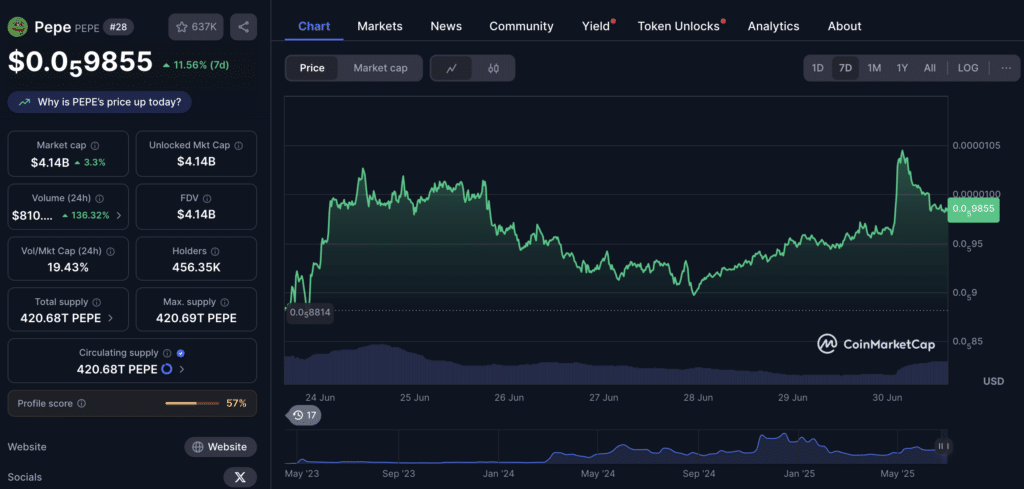
Task: Click 'Why is PEPE's price up today?'
Action: (x=99, y=102)
